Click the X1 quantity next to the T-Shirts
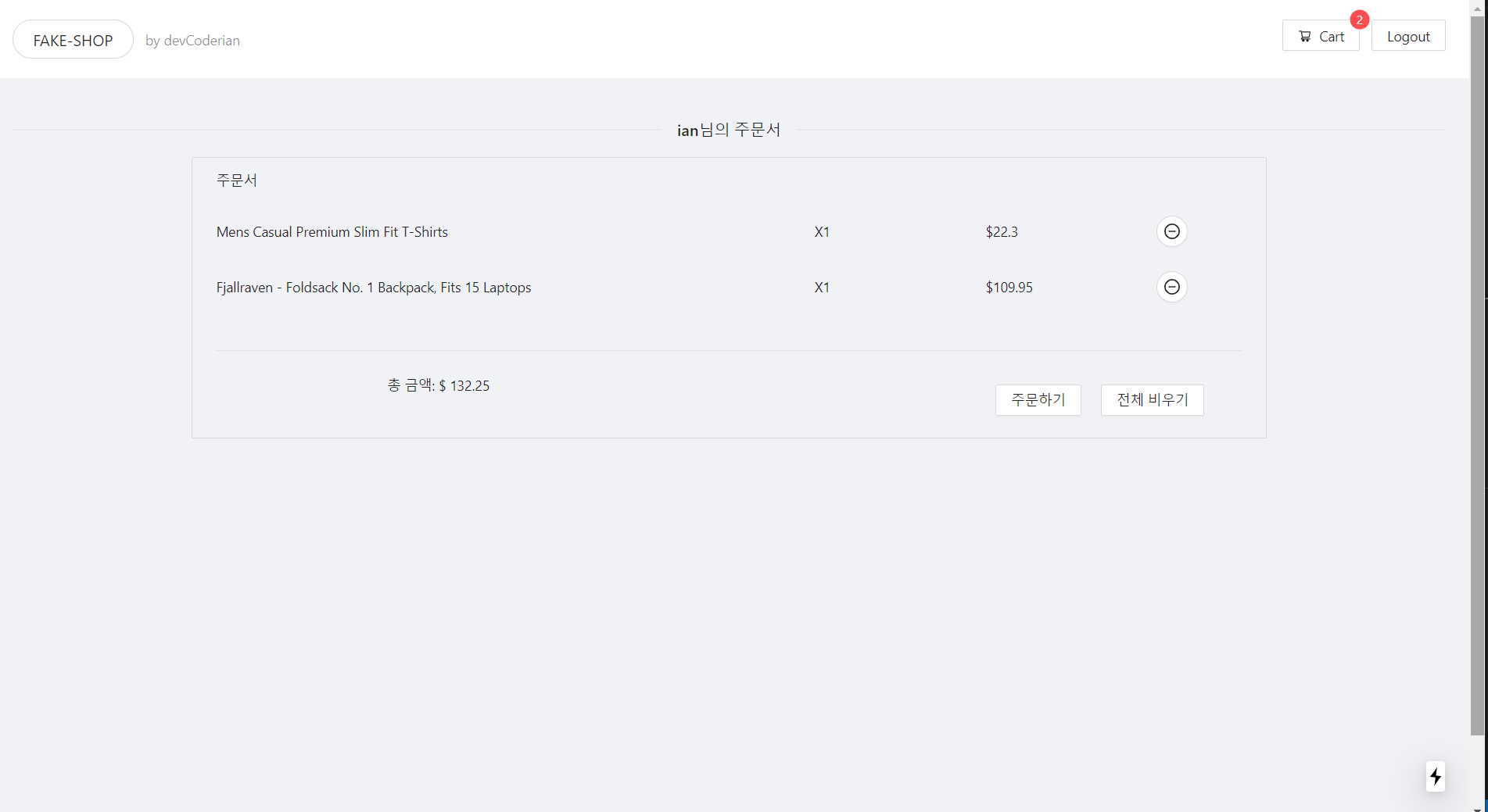The height and width of the screenshot is (812, 1488). coord(822,231)
